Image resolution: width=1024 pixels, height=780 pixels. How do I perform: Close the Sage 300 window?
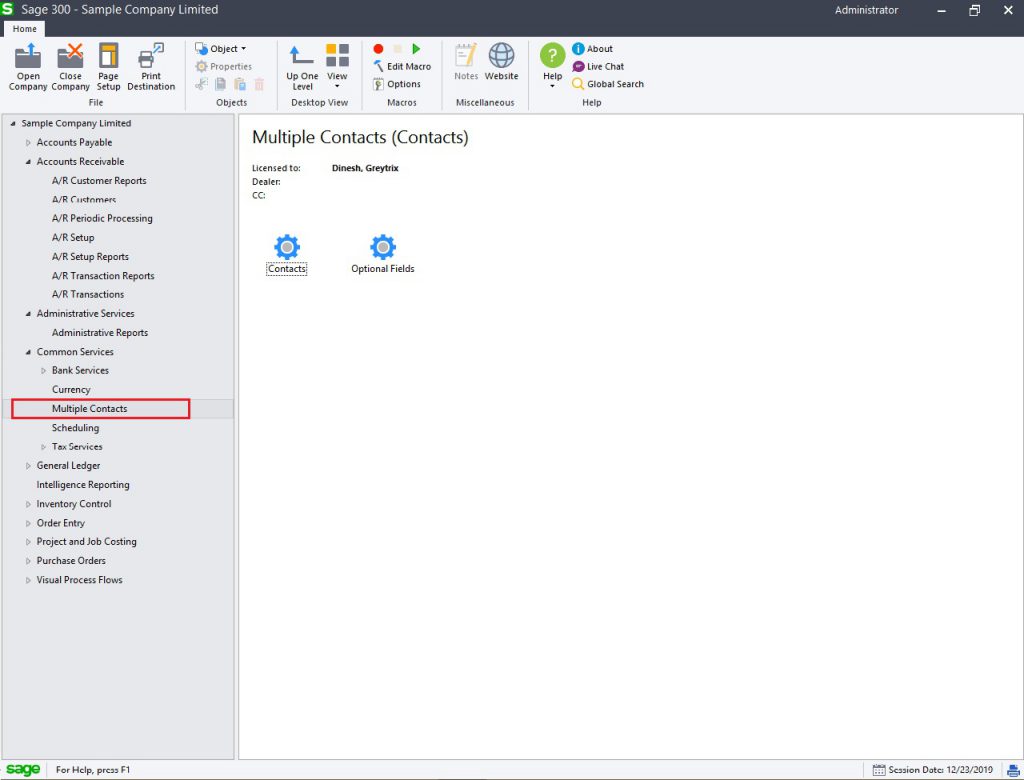point(1008,10)
